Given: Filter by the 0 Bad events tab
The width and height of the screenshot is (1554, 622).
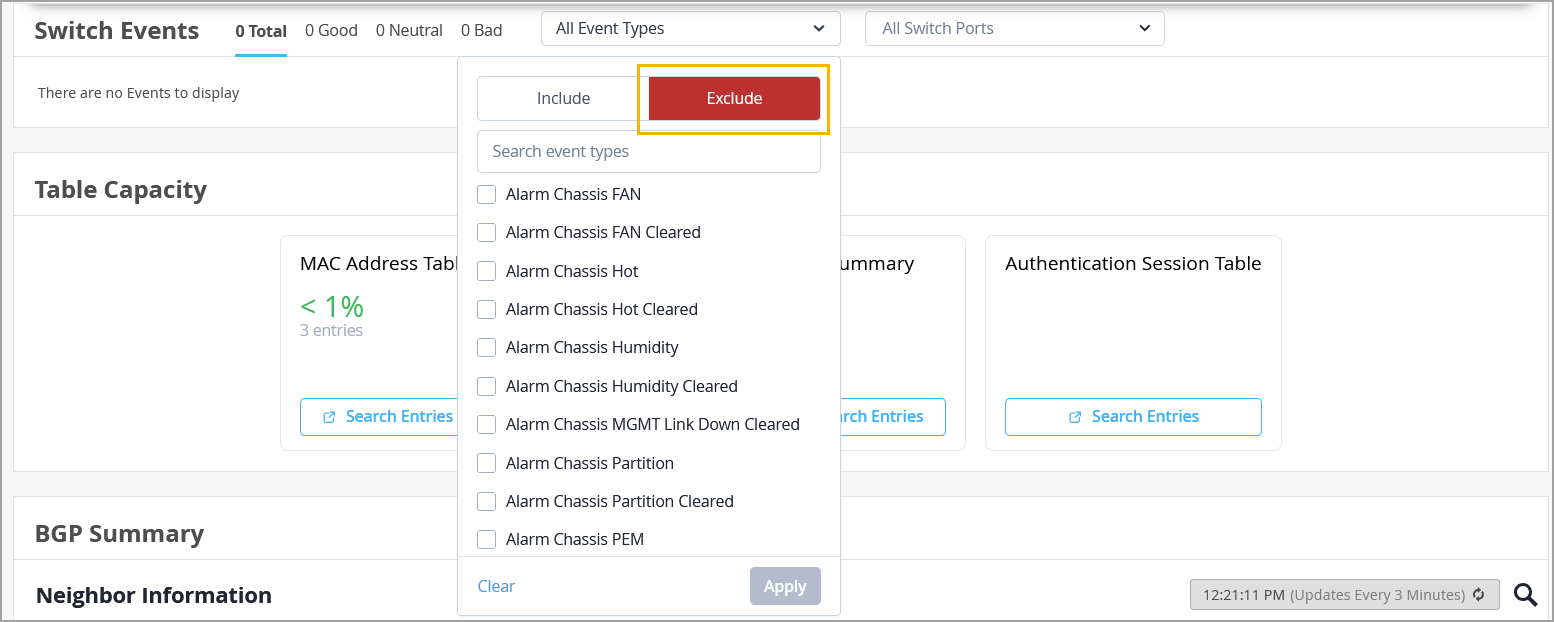Looking at the screenshot, I should [x=482, y=31].
